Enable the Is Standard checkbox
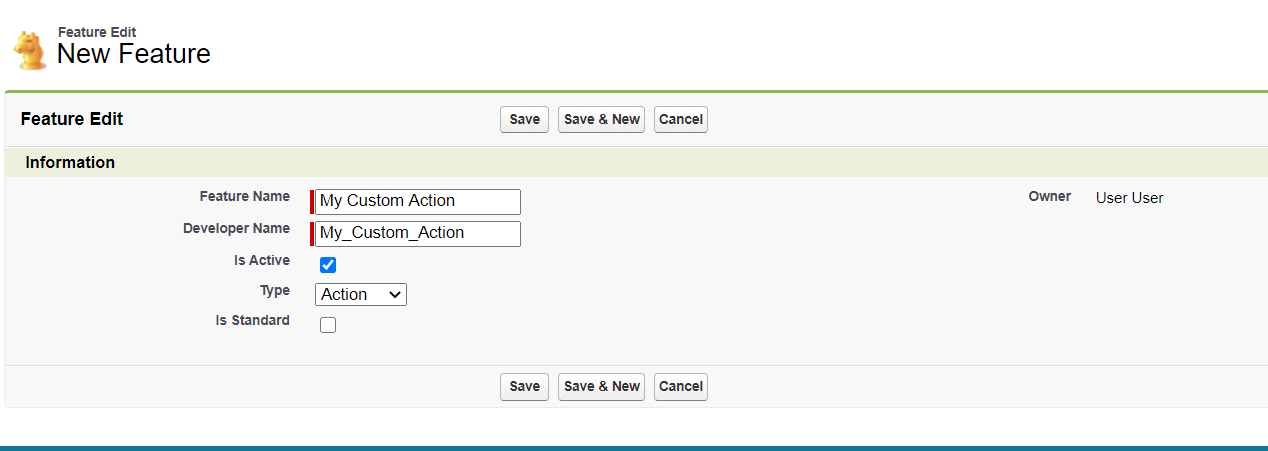The image size is (1268, 451). point(328,325)
